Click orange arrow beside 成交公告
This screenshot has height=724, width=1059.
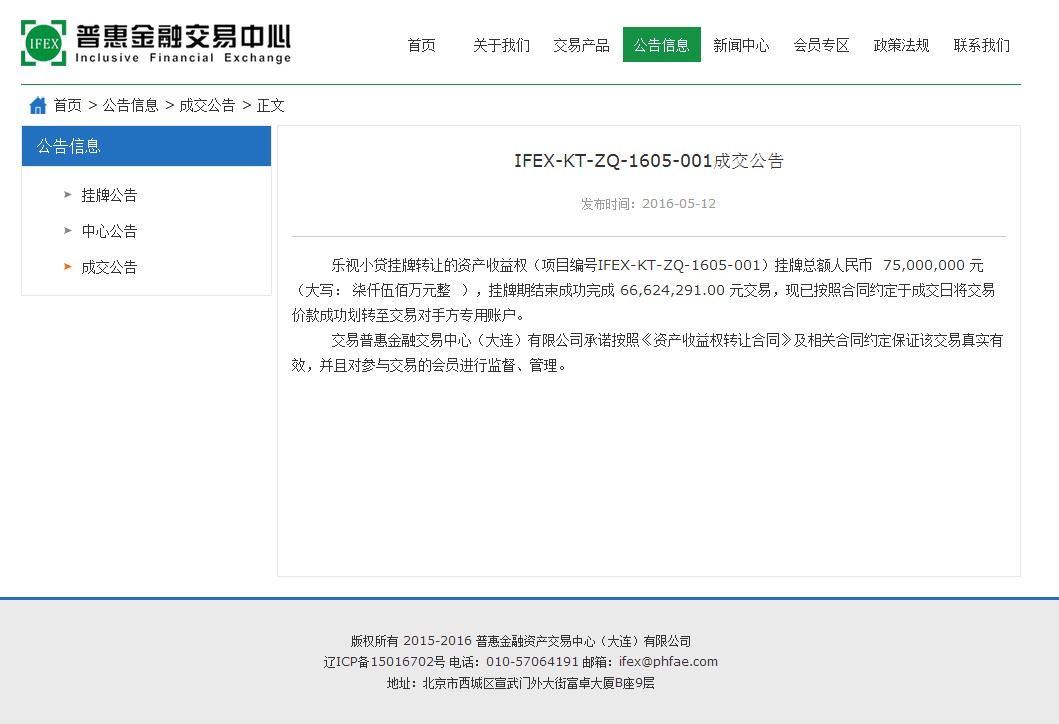(x=68, y=267)
